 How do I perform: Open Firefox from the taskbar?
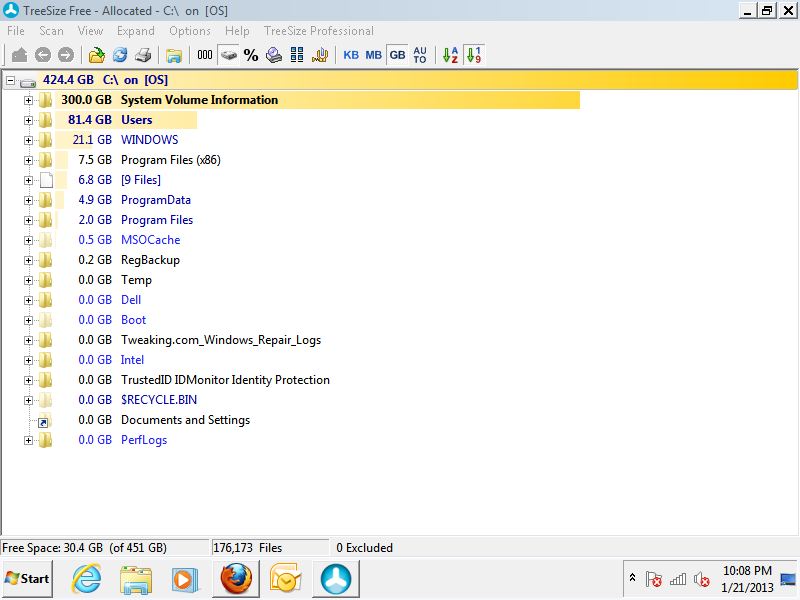tap(236, 579)
